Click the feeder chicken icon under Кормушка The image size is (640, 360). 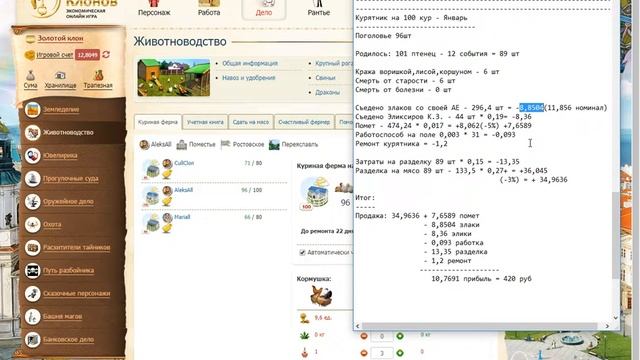coord(321,296)
